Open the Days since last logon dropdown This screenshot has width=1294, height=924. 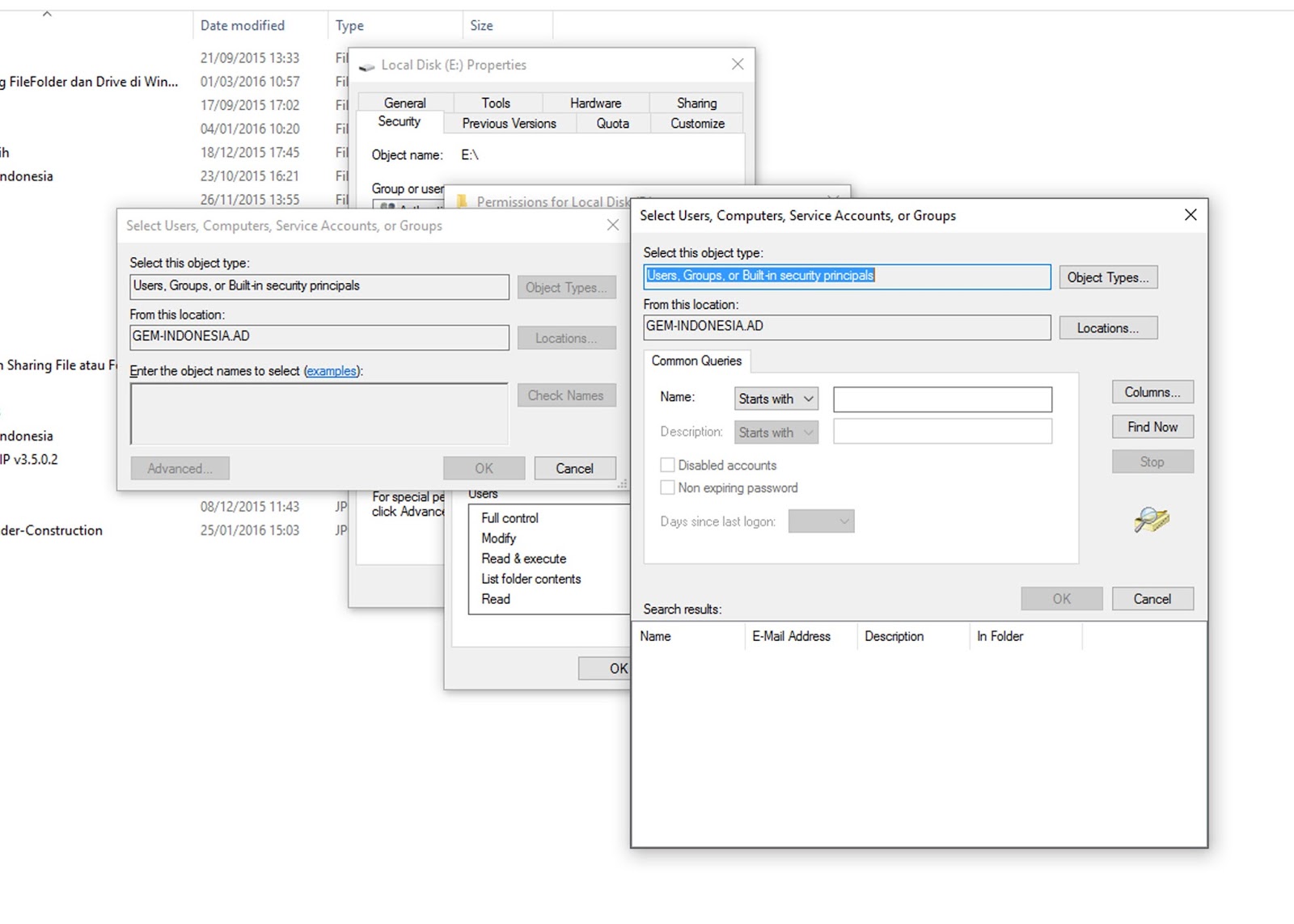click(x=821, y=521)
